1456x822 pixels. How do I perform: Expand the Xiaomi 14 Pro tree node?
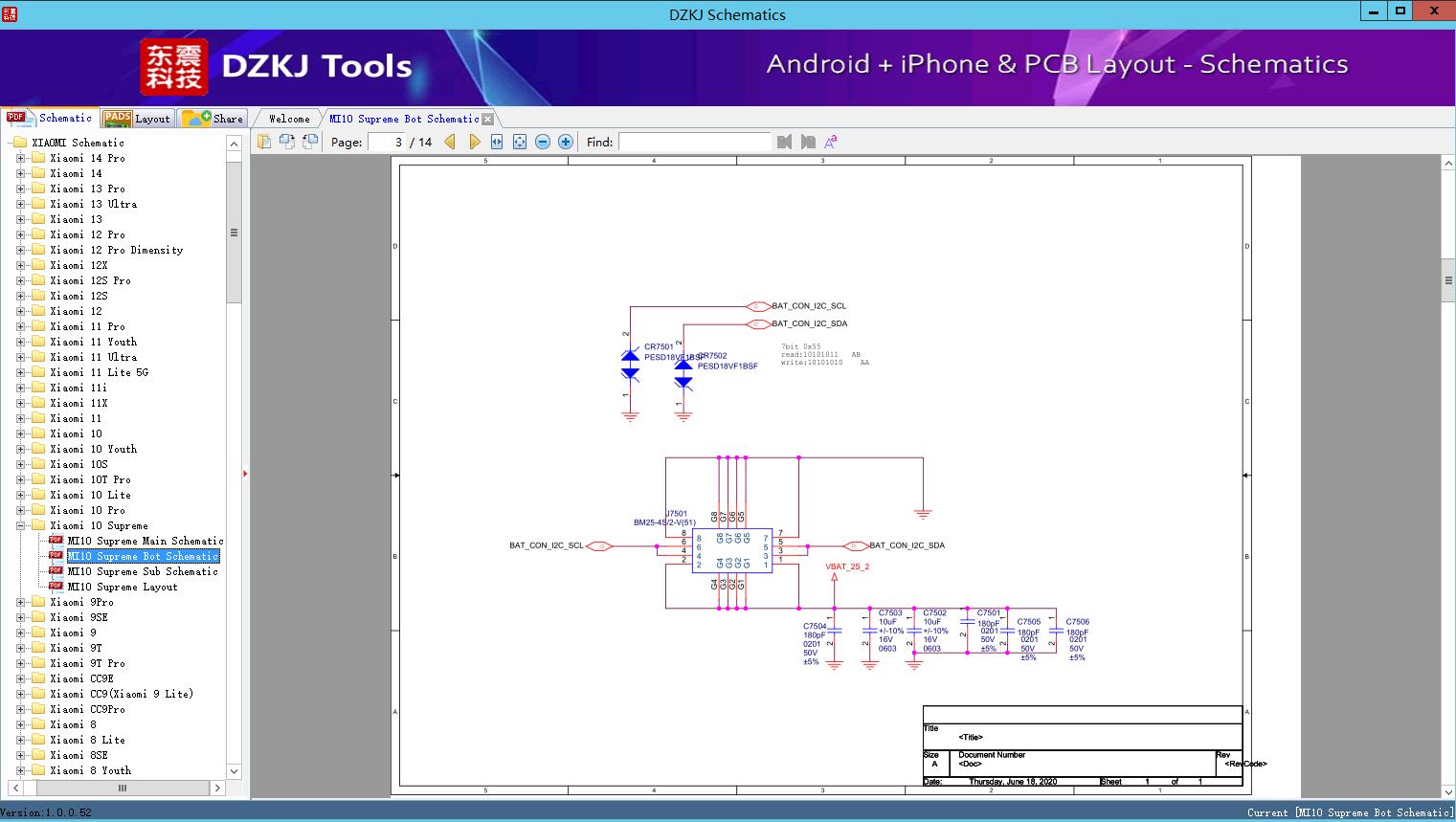coord(20,158)
